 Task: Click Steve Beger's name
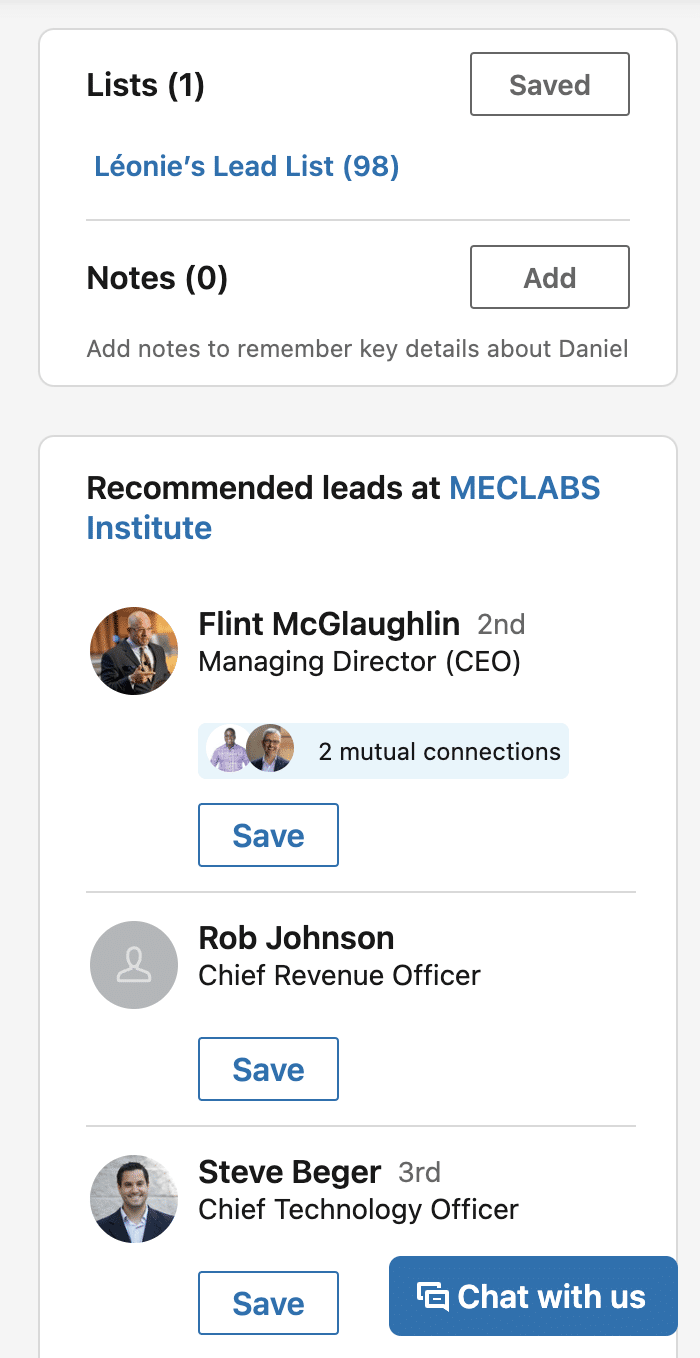coord(290,1171)
